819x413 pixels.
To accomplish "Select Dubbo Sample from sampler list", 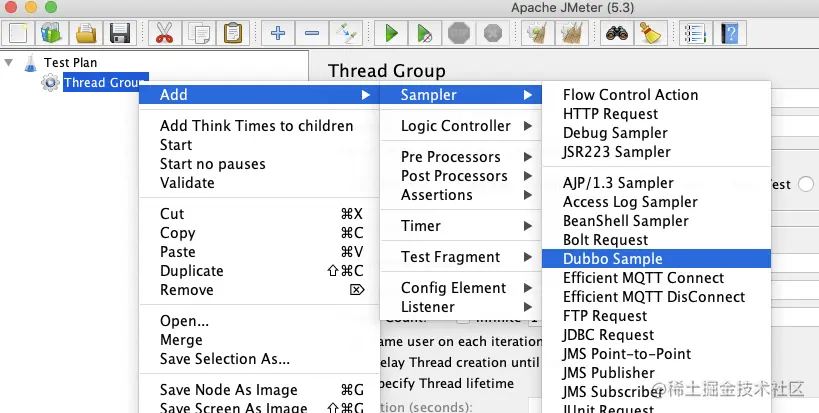I will (x=656, y=259).
